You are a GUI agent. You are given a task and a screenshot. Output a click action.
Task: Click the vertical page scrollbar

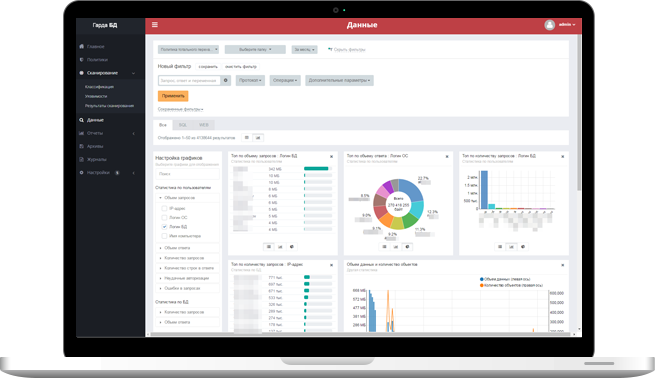[579, 113]
